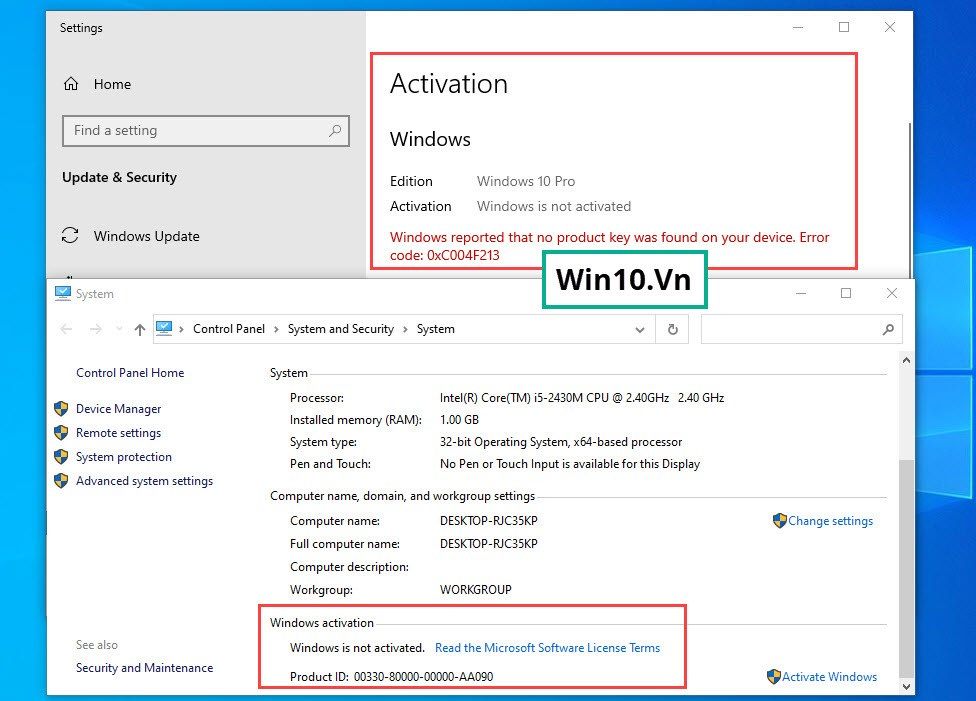This screenshot has width=976, height=701.
Task: Click the Device Manager shield icon
Action: 61,409
